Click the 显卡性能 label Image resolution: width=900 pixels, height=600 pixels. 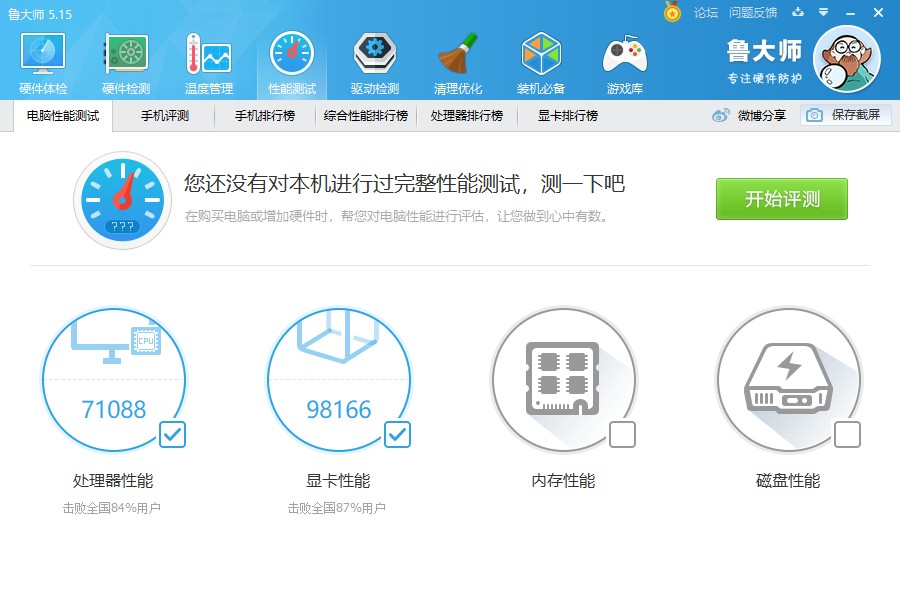point(338,481)
